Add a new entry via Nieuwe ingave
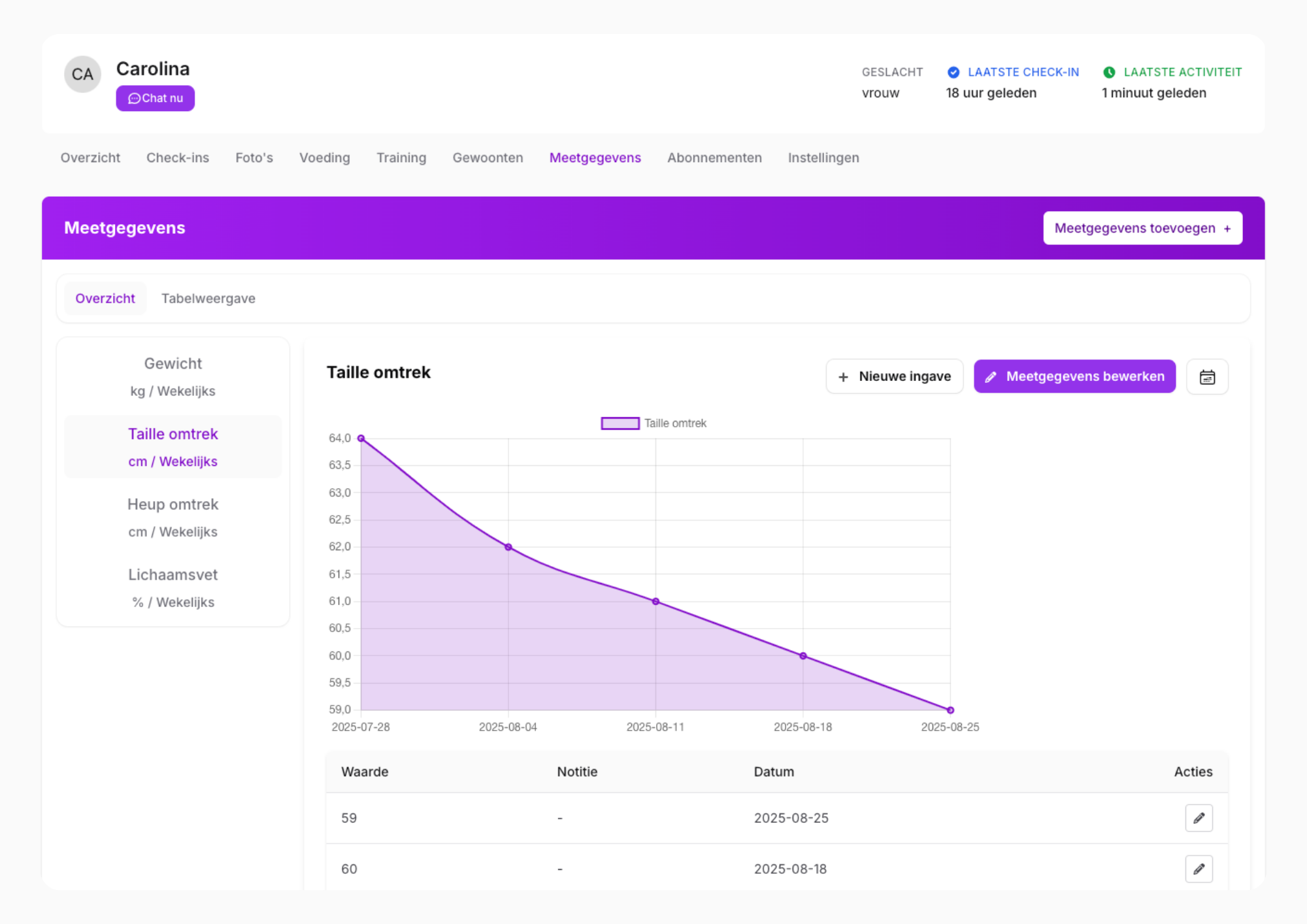1307x924 pixels. coord(894,376)
